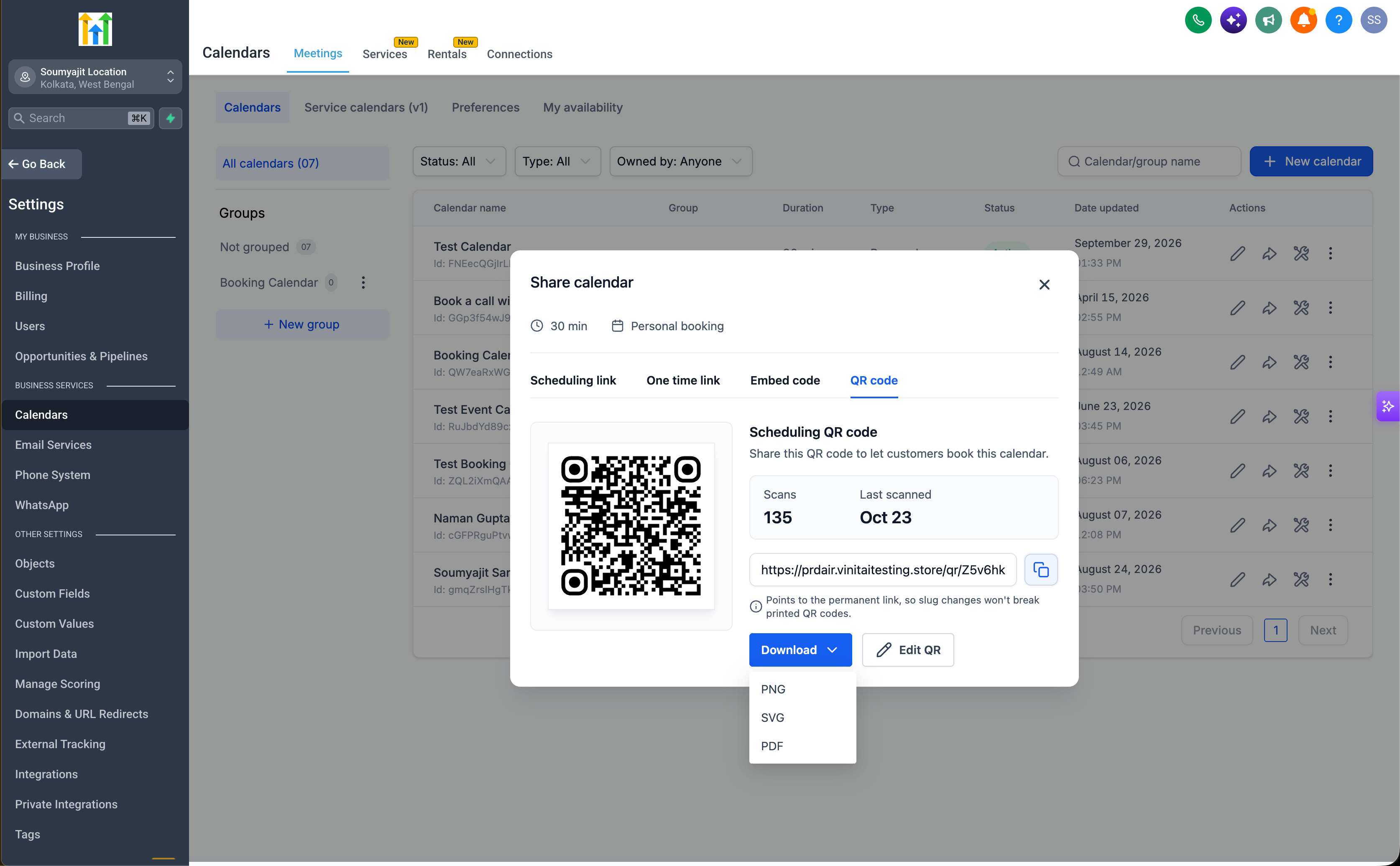Share the Book a call calendar row
1400x866 pixels.
tap(1270, 308)
